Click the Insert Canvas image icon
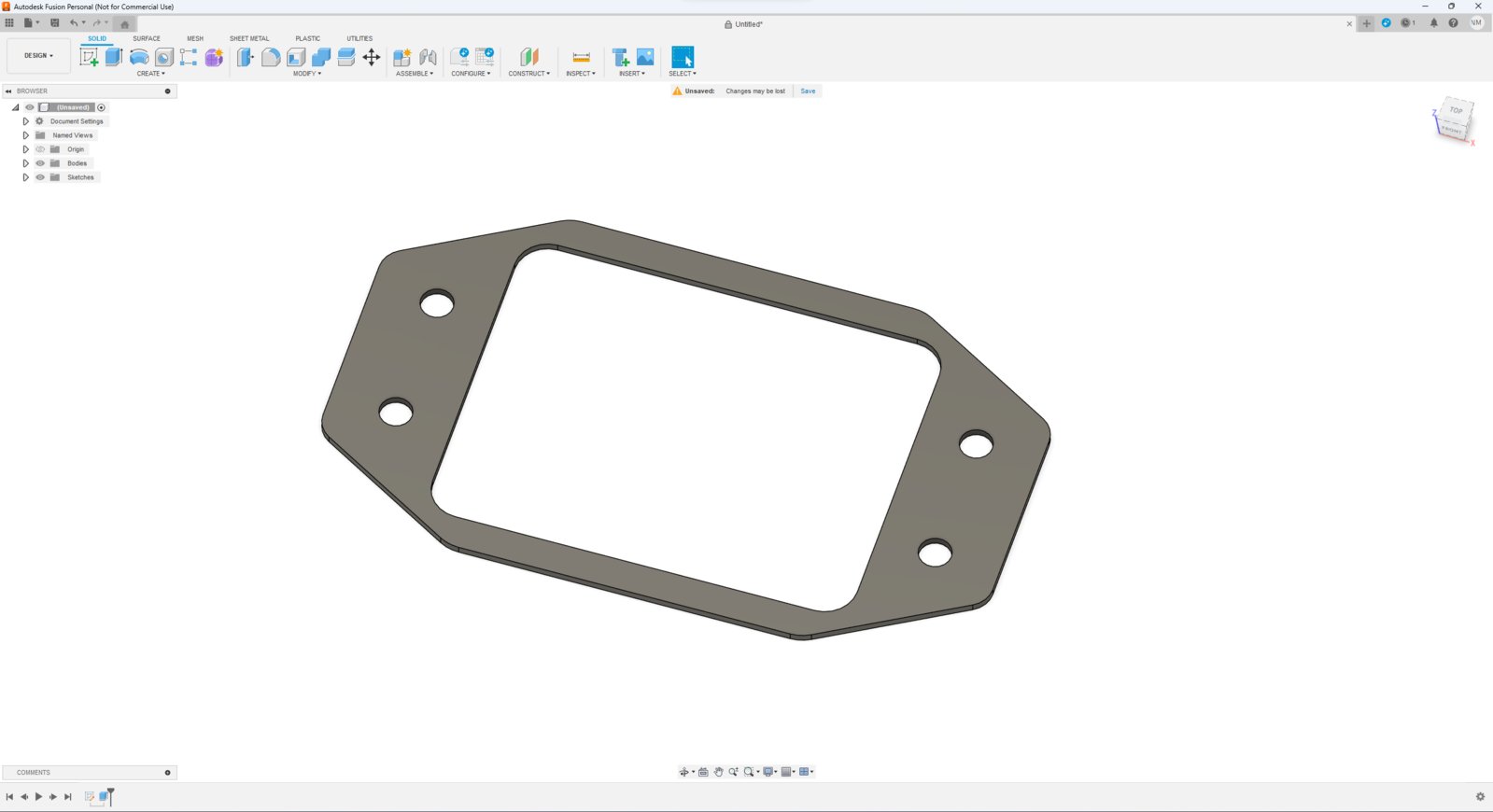The height and width of the screenshot is (812, 1493). (x=645, y=57)
